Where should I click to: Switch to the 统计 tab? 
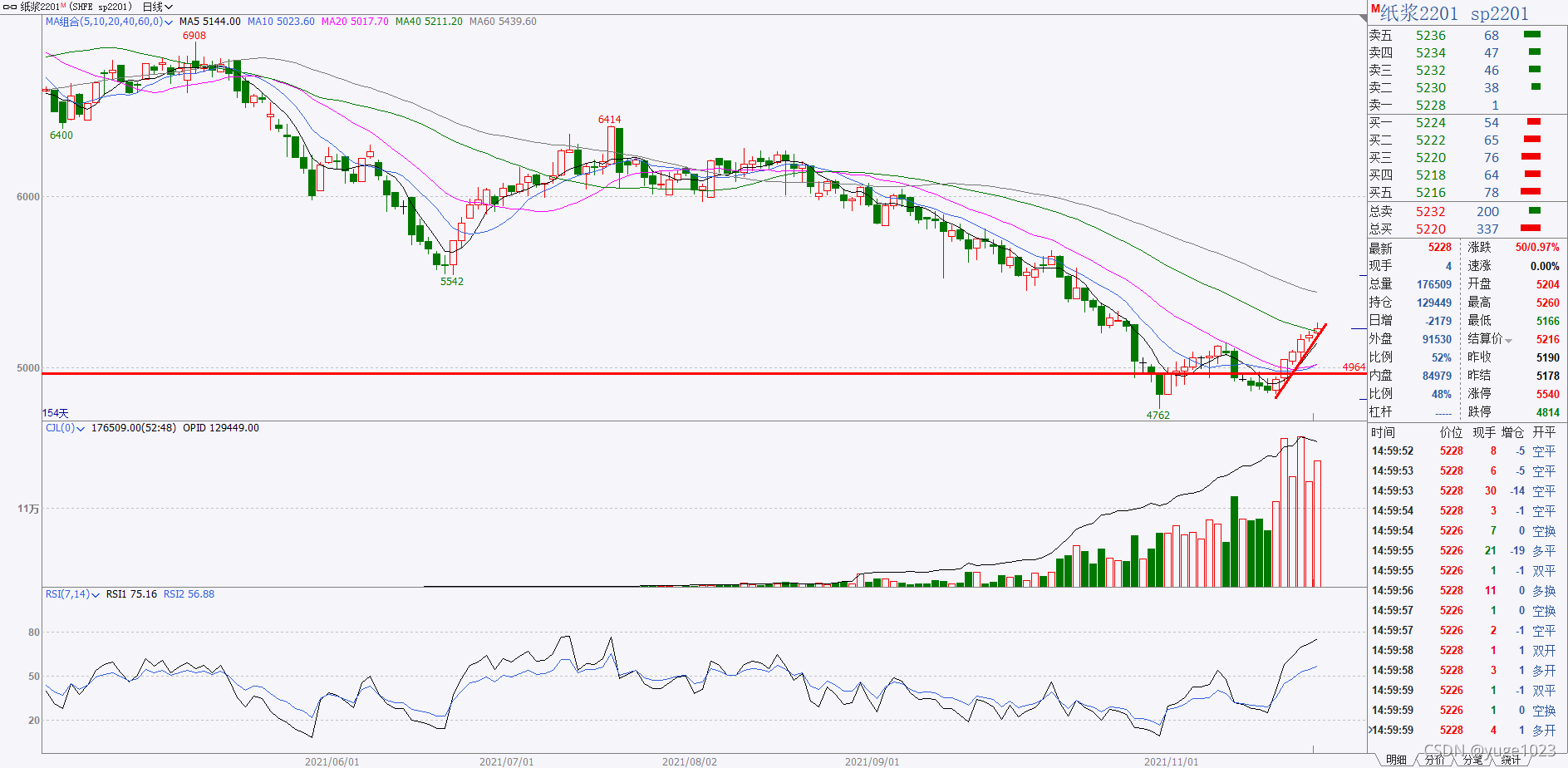point(1511,760)
